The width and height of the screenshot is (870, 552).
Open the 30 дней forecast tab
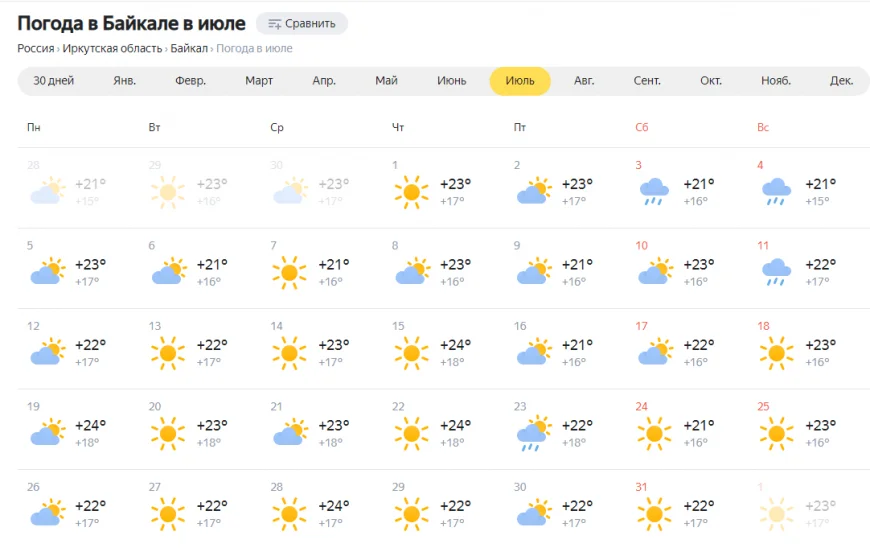[53, 81]
